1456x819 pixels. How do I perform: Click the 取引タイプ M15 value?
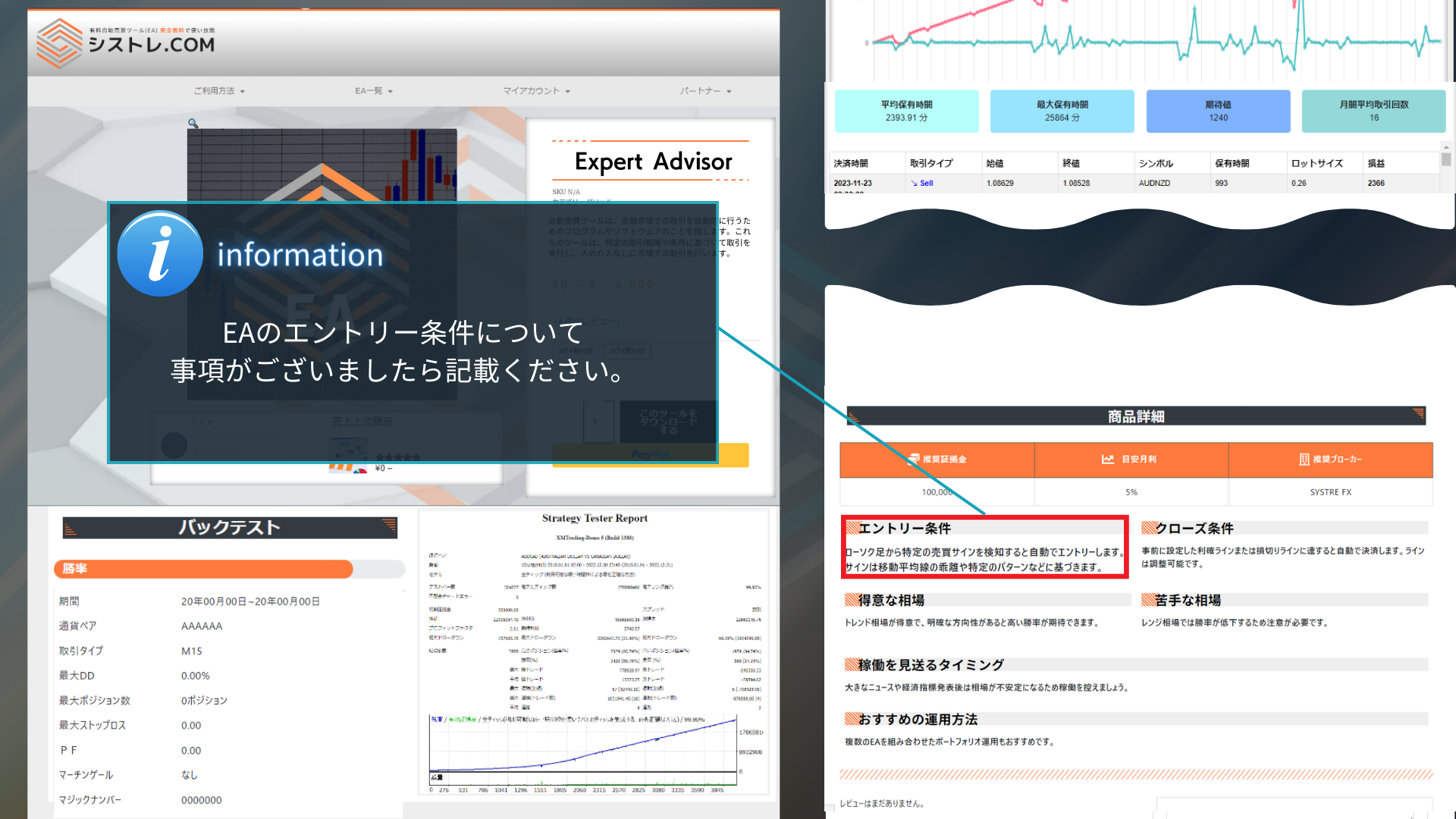(192, 651)
